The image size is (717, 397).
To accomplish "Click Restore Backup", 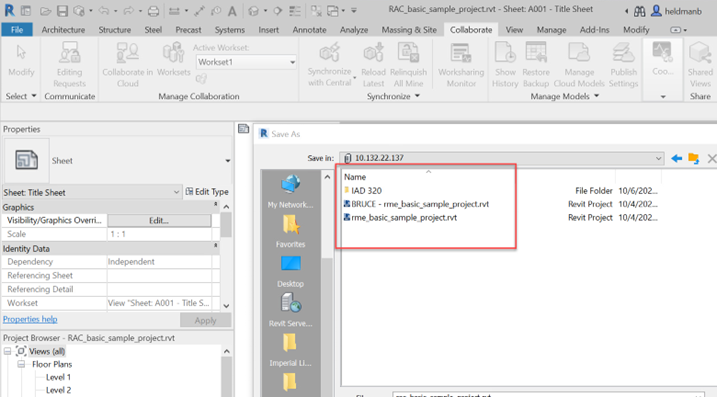I will (536, 64).
